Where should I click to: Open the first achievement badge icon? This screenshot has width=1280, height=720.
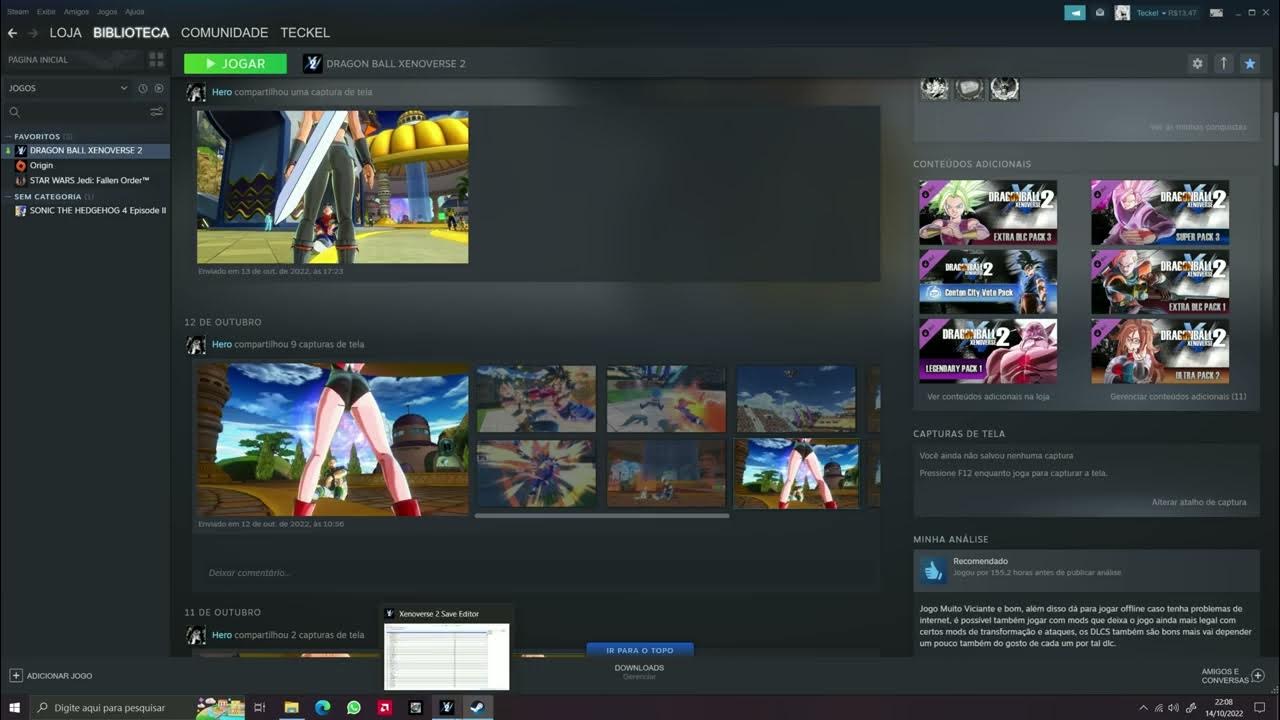tap(934, 88)
